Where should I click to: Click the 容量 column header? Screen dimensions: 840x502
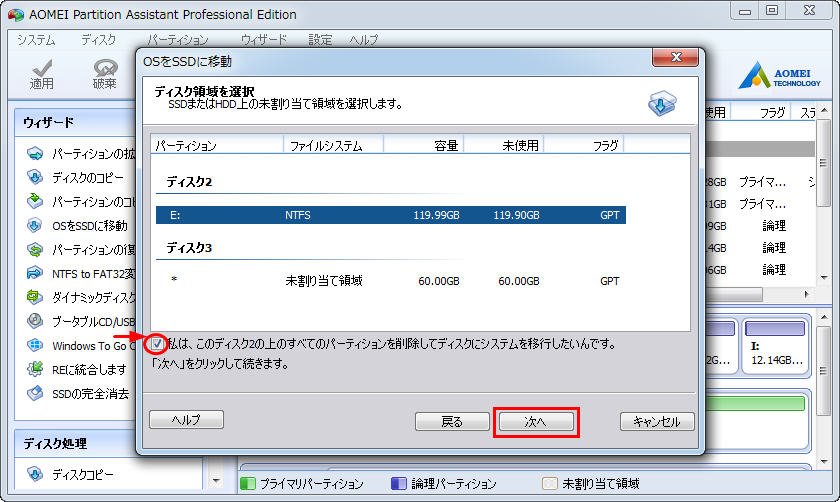424,145
